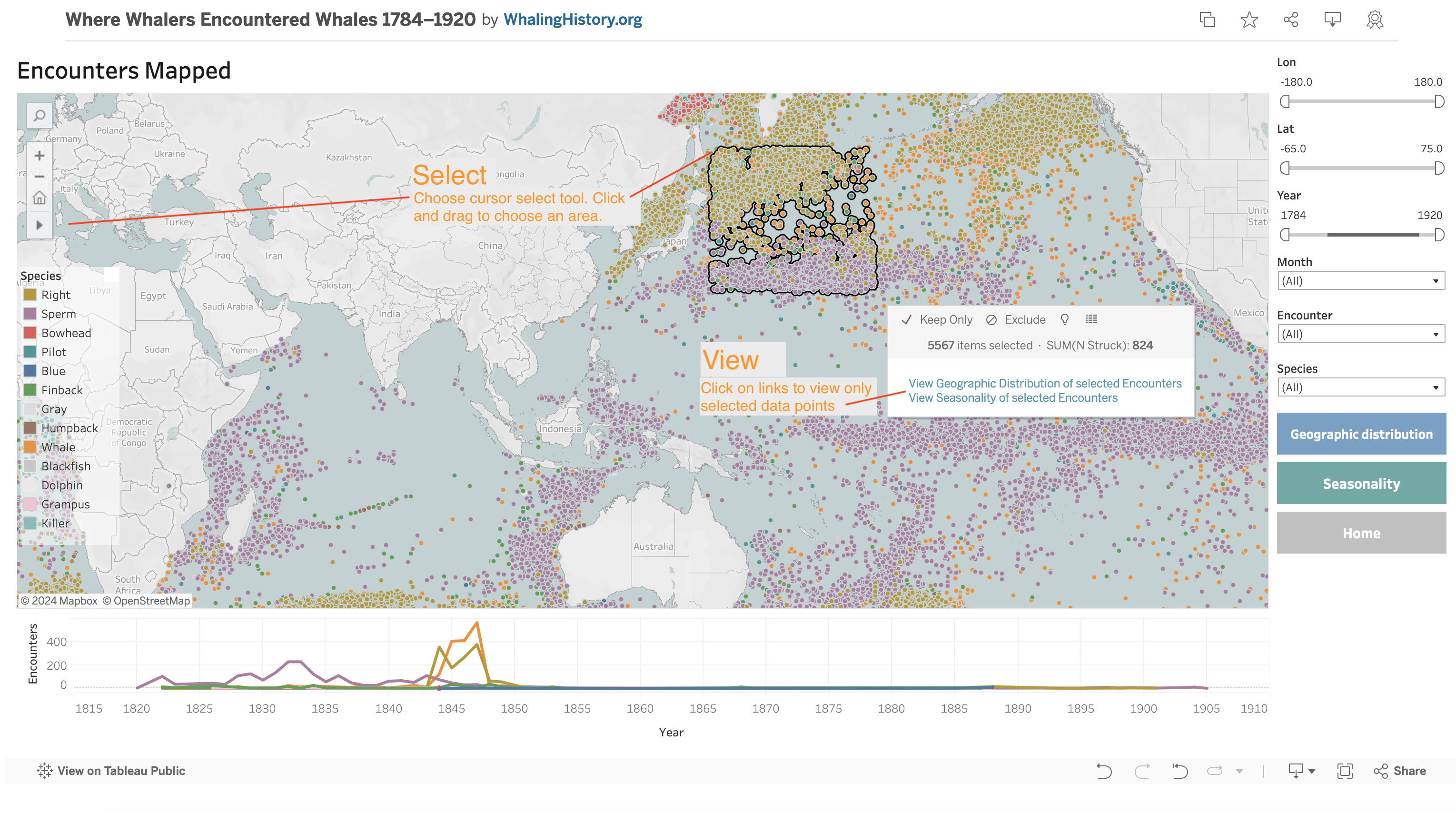Open the Seasonality dashboard button

coord(1360,484)
